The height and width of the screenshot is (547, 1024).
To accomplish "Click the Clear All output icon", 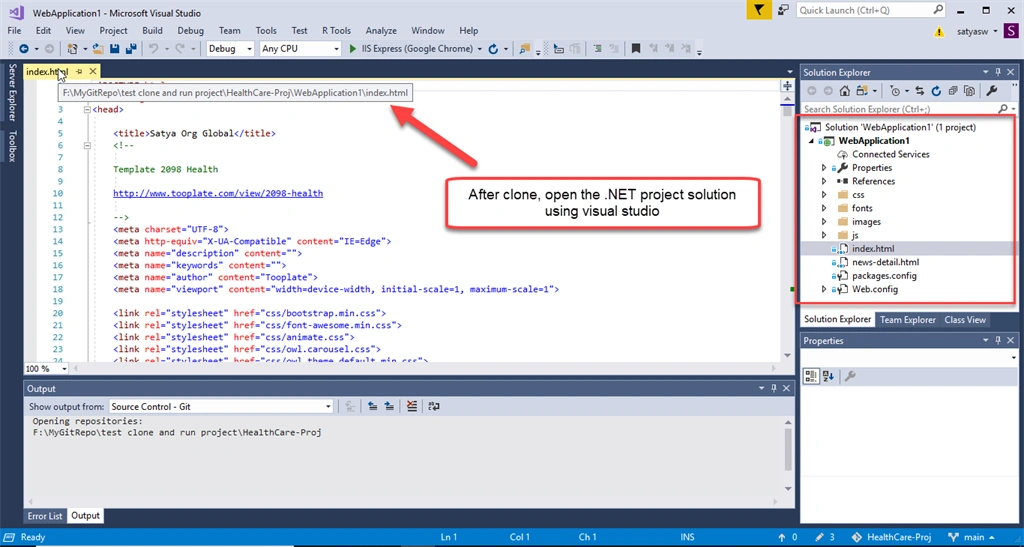I will pos(411,406).
